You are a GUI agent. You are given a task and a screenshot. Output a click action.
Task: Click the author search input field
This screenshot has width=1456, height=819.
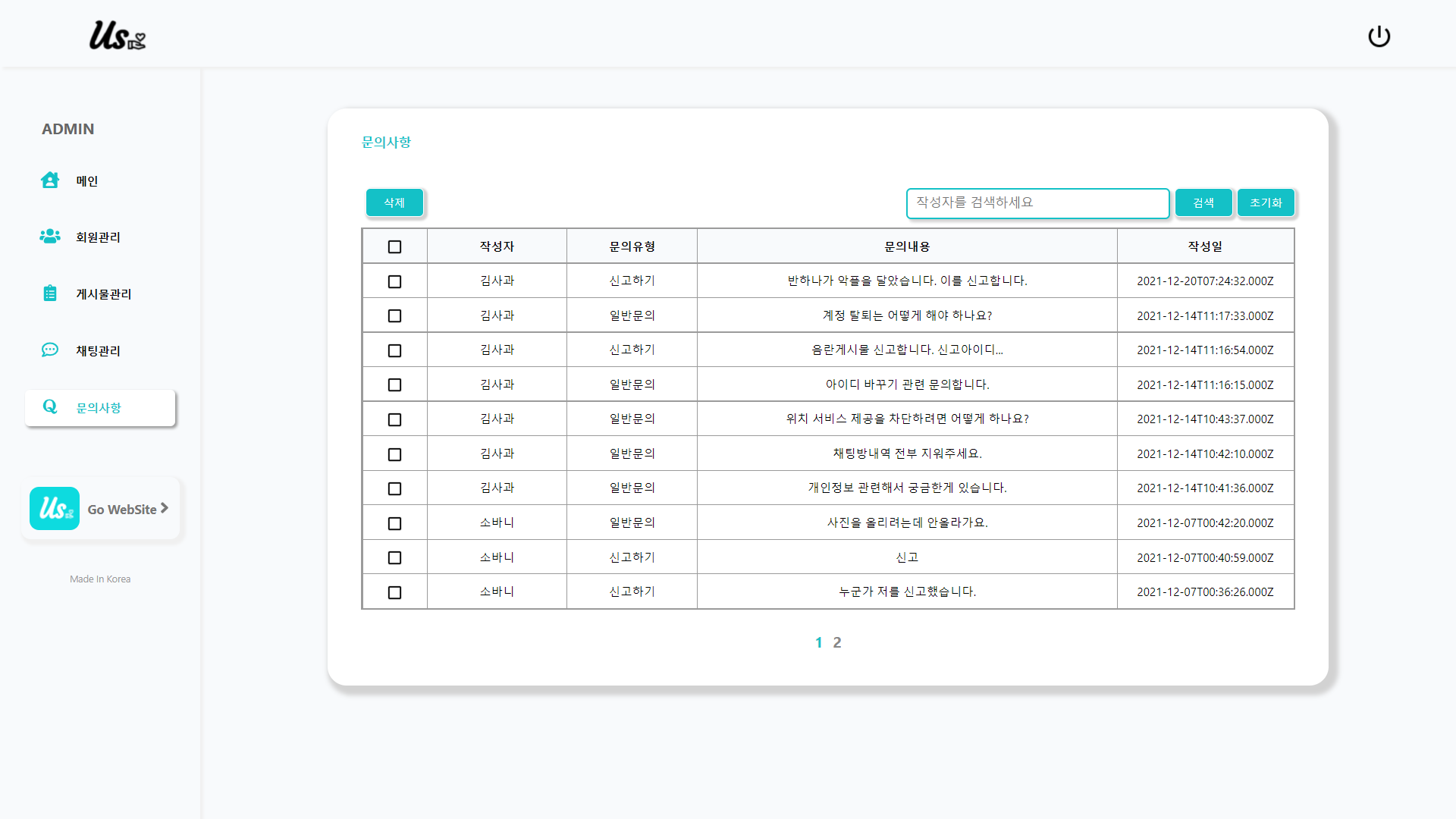tap(1037, 202)
